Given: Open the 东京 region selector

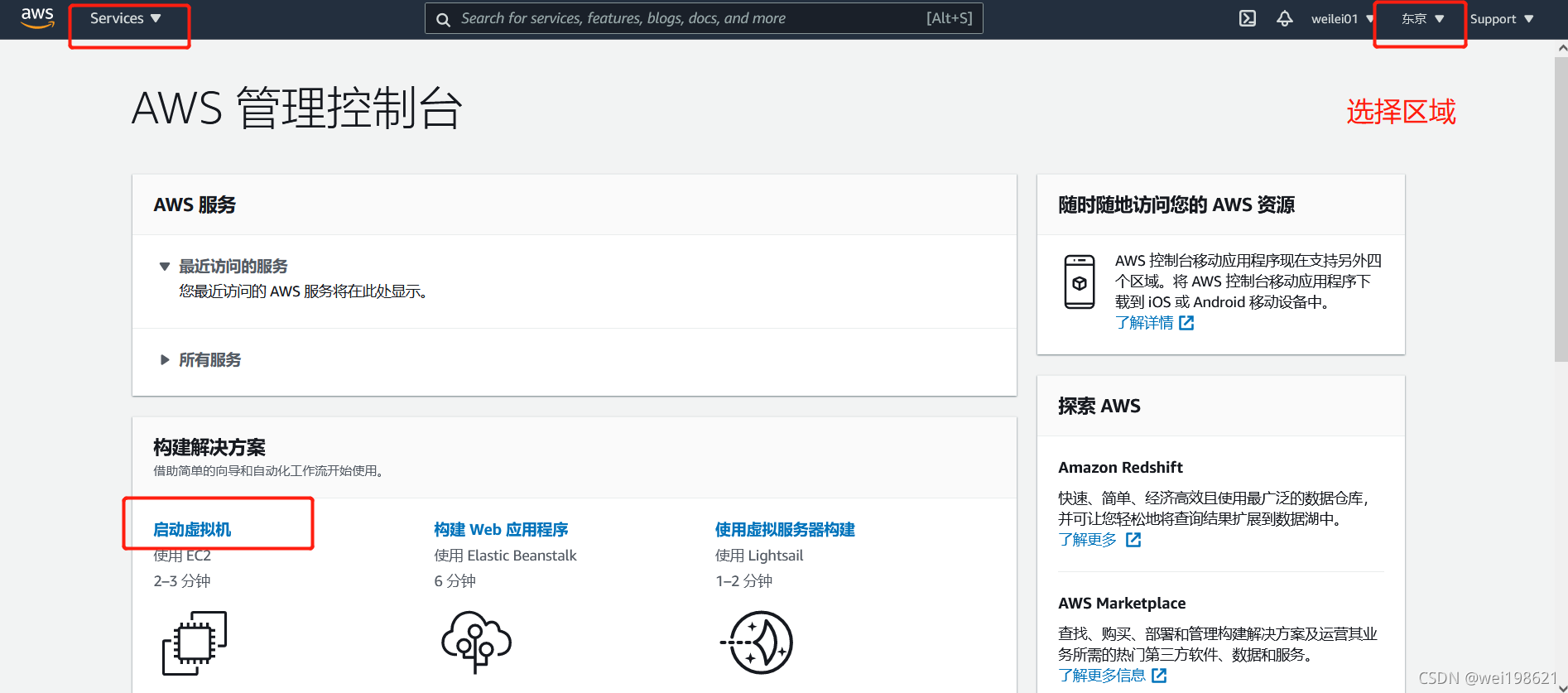Looking at the screenshot, I should 1422,19.
